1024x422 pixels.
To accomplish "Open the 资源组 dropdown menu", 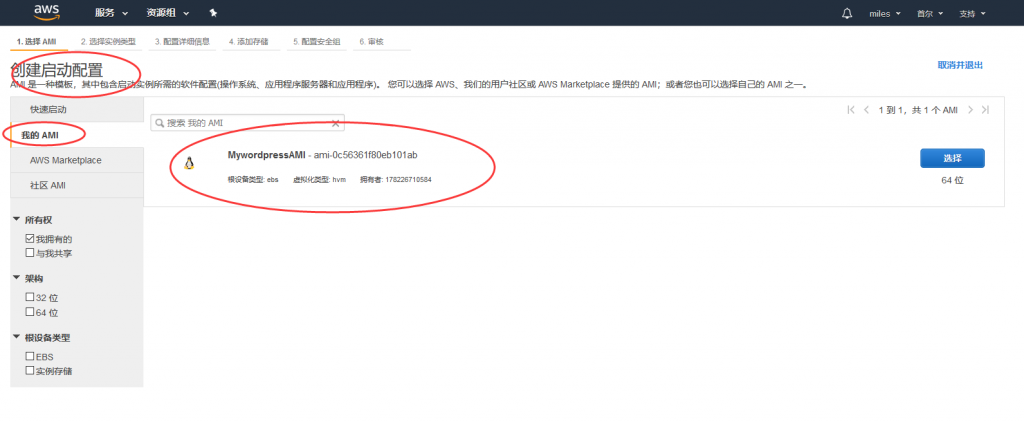I will click(x=168, y=13).
